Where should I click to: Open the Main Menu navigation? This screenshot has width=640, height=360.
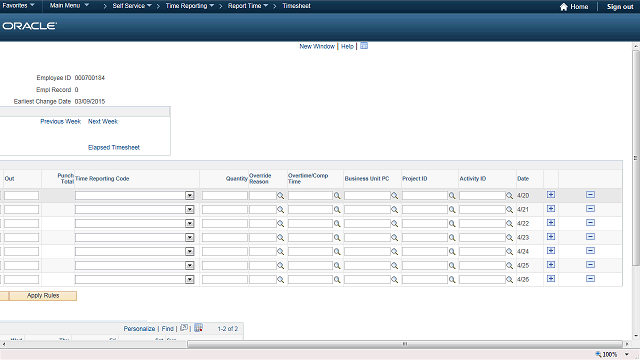(69, 6)
